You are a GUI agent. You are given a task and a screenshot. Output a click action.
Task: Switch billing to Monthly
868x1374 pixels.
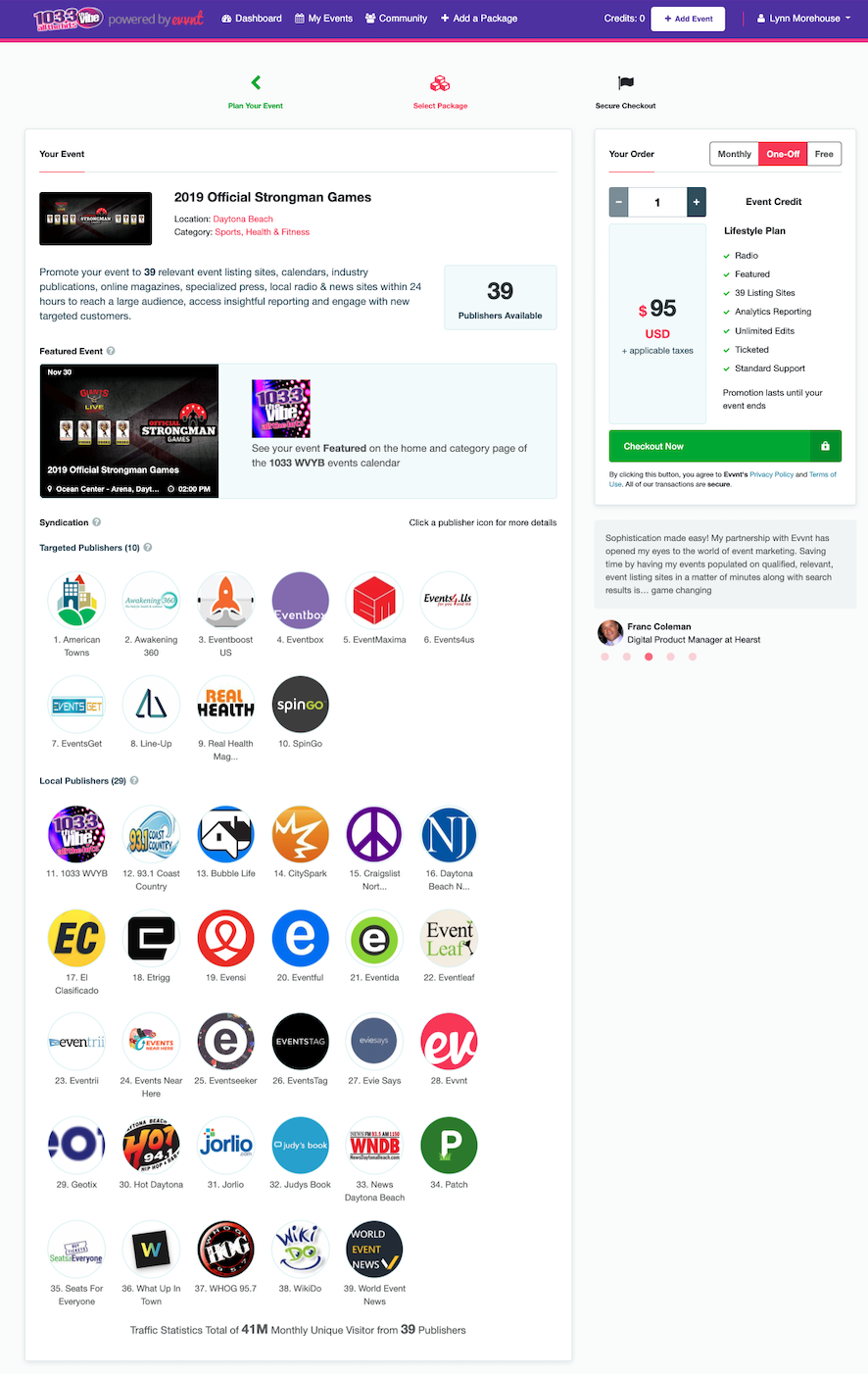pos(734,154)
